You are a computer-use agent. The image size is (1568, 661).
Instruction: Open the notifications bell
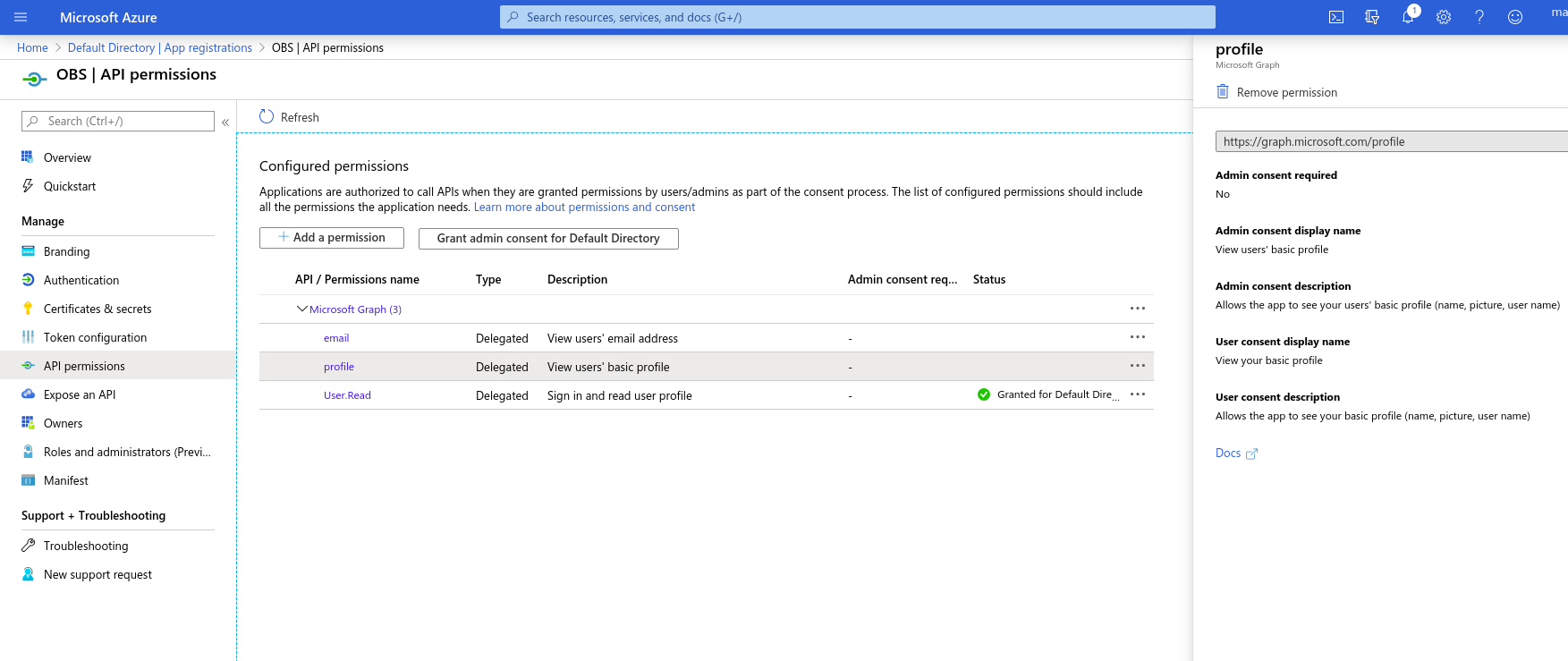[1408, 17]
